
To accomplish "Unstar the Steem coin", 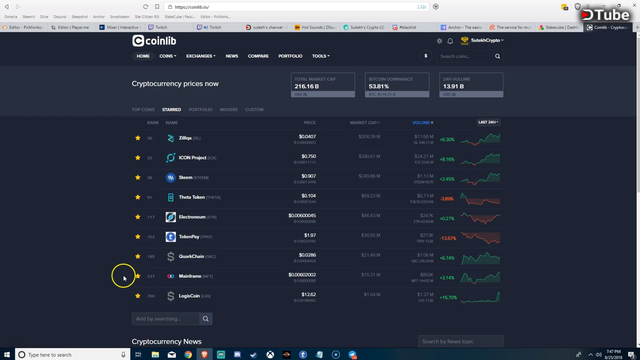I will (138, 177).
